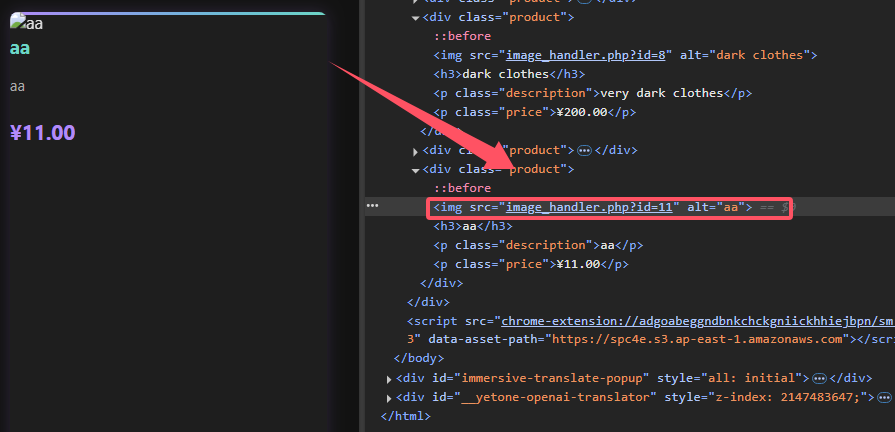Expand the collapsed product div node
The image size is (895, 432).
pos(416,150)
